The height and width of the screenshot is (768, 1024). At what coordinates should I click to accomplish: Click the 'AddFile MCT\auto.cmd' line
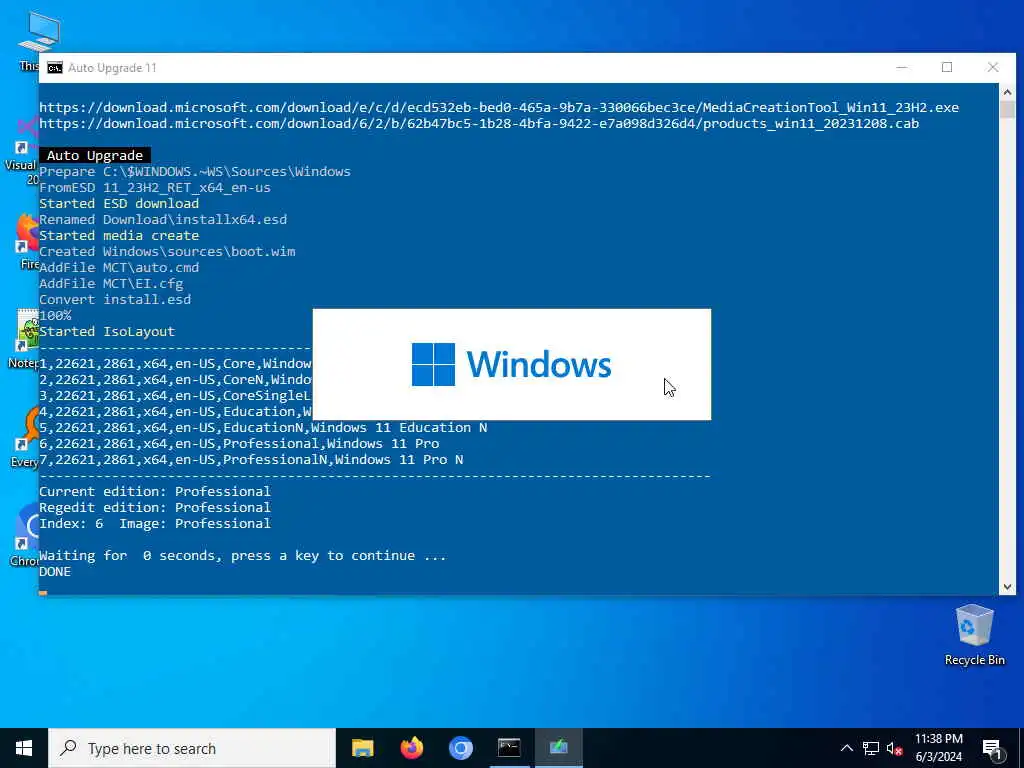pyautogui.click(x=119, y=267)
